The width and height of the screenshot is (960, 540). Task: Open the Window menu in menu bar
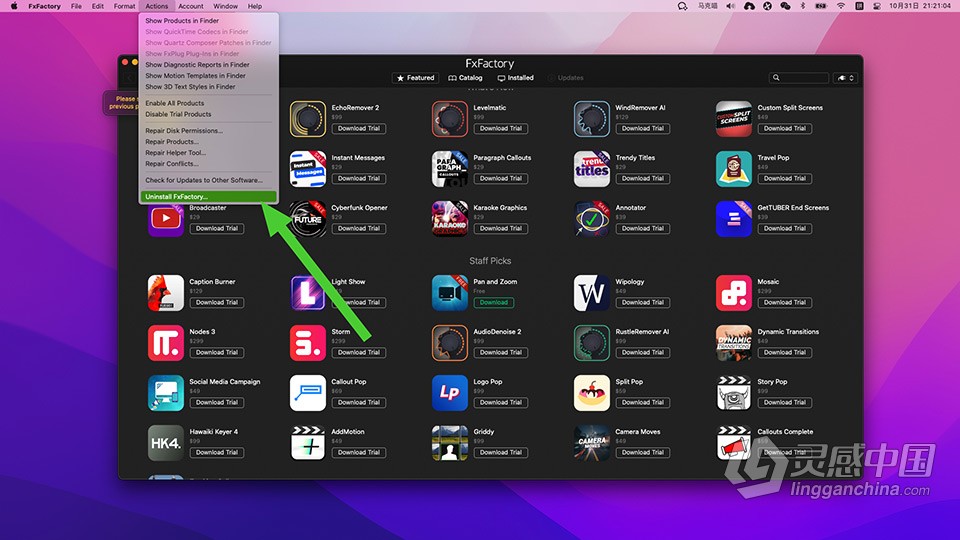point(225,6)
